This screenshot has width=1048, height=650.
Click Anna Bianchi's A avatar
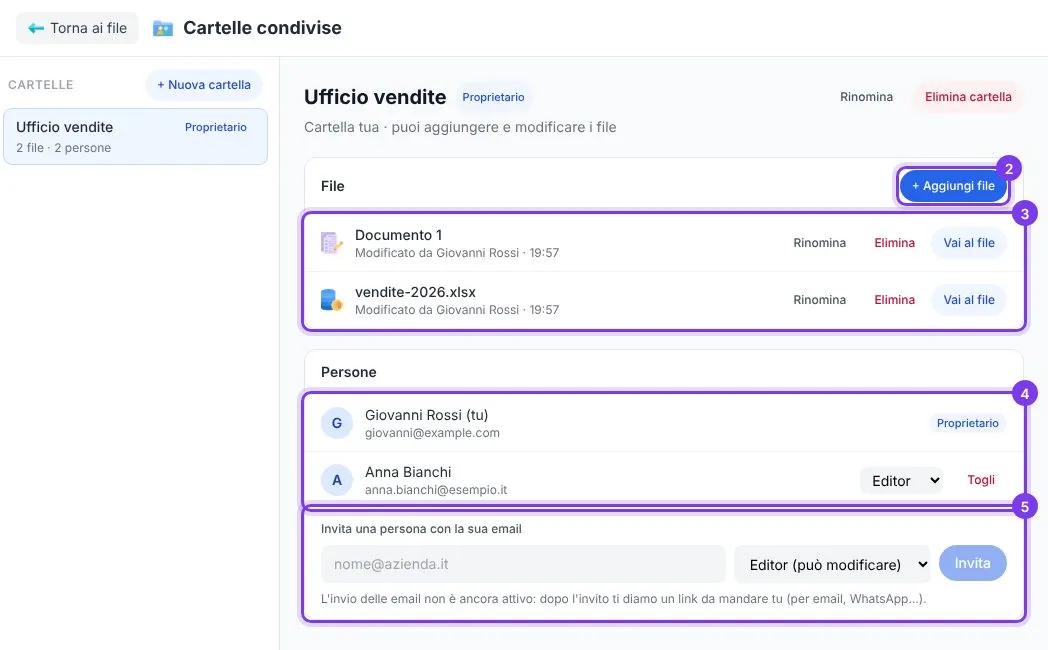(x=337, y=480)
